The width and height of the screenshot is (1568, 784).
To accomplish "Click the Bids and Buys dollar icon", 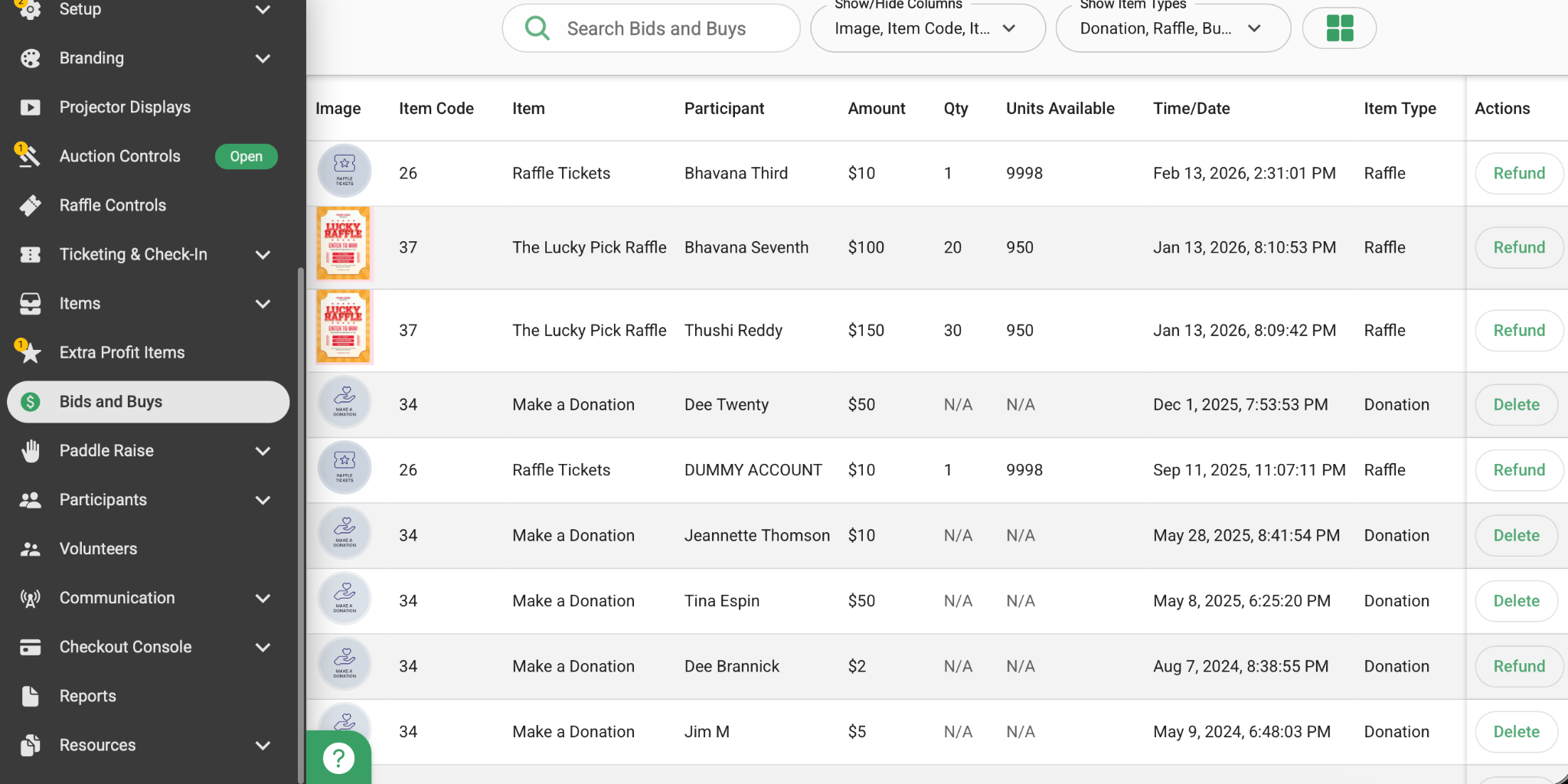I will (x=30, y=401).
